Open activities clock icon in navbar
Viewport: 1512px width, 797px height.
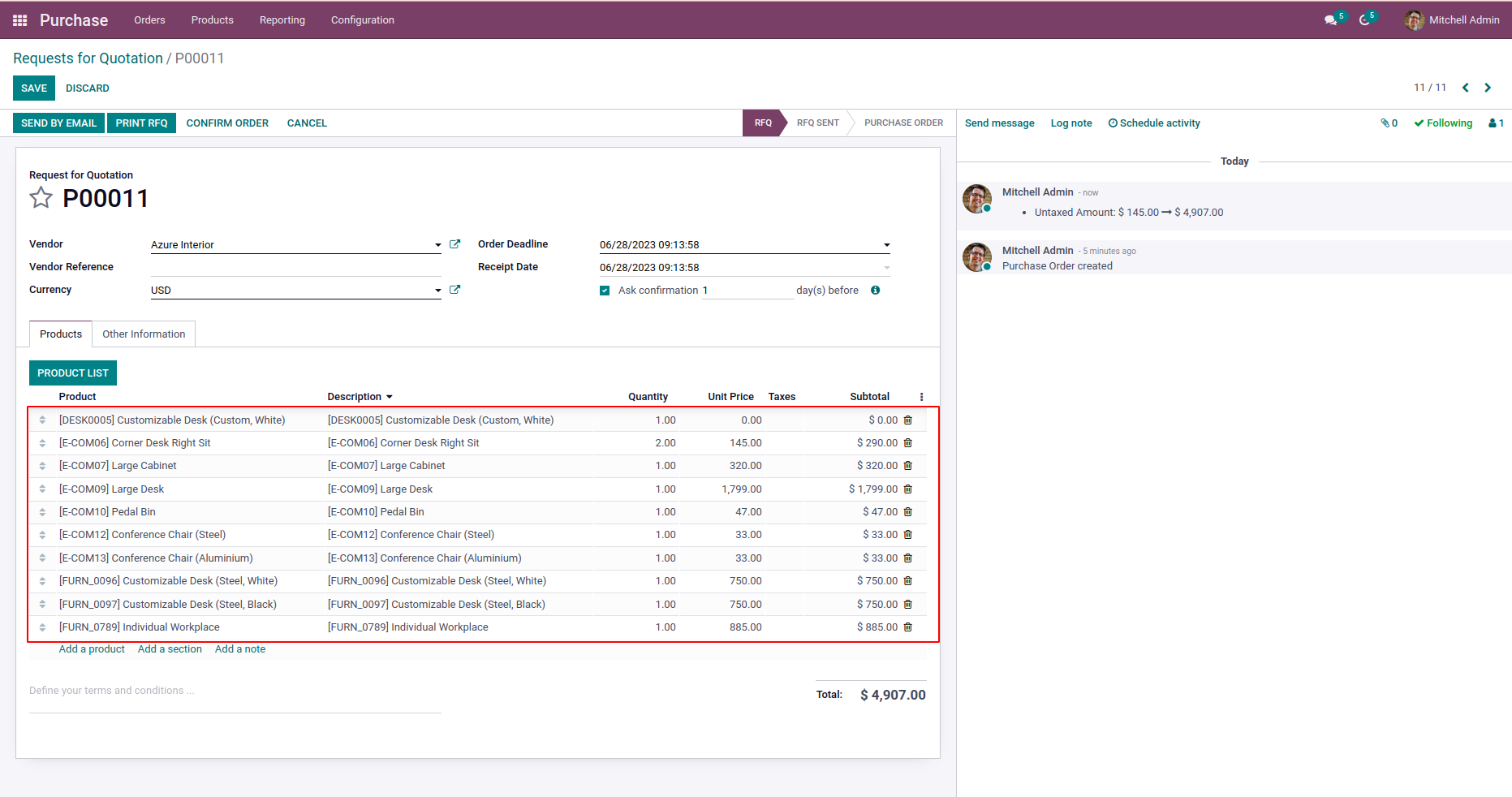(1364, 20)
